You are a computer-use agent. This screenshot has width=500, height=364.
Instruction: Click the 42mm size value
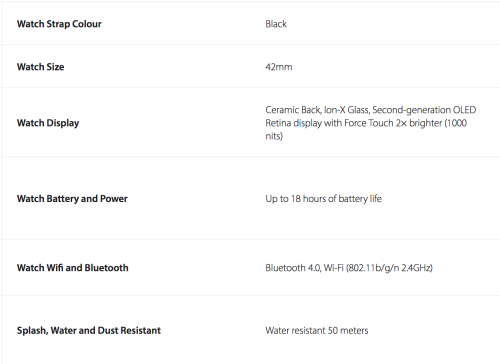(279, 67)
